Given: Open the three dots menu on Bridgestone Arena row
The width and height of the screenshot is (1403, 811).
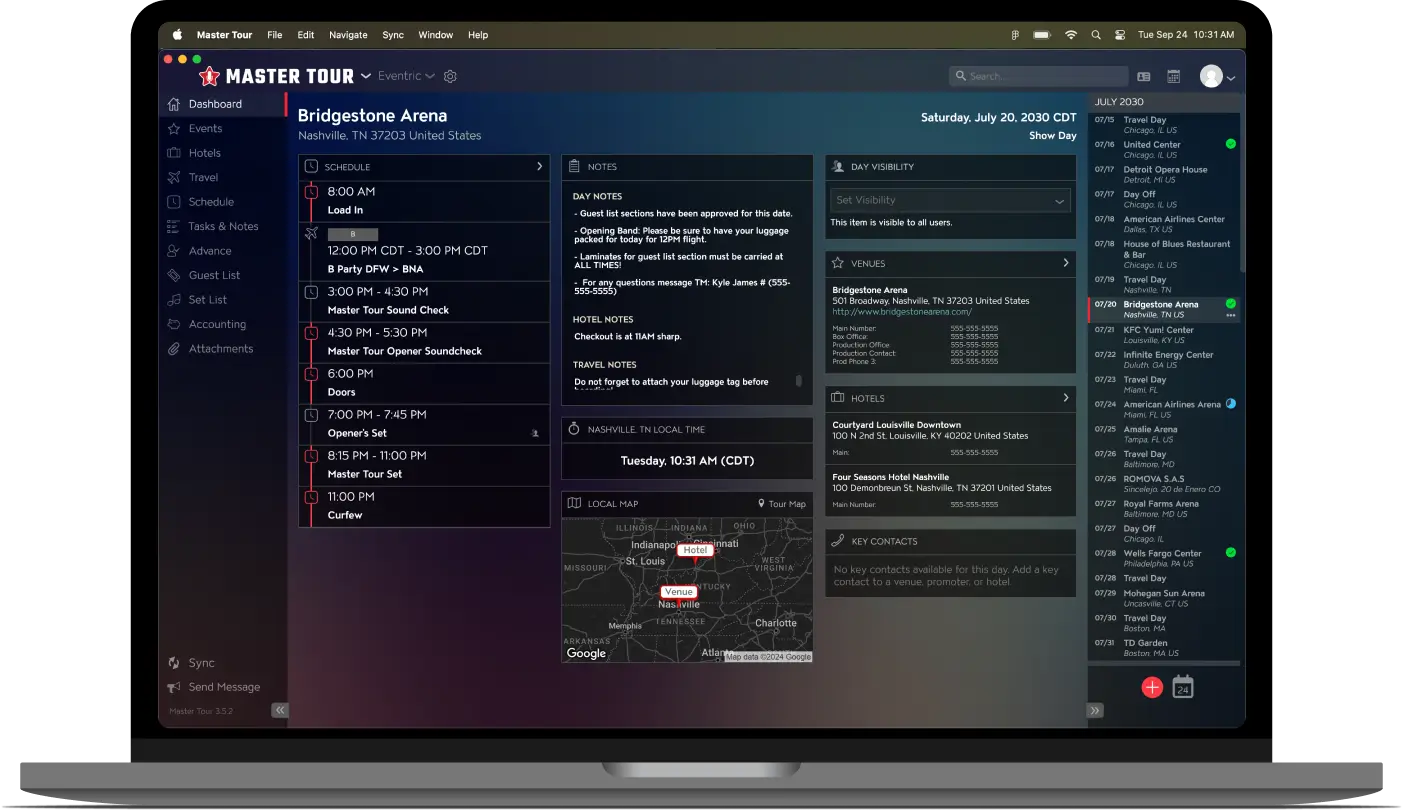Looking at the screenshot, I should click(1231, 315).
